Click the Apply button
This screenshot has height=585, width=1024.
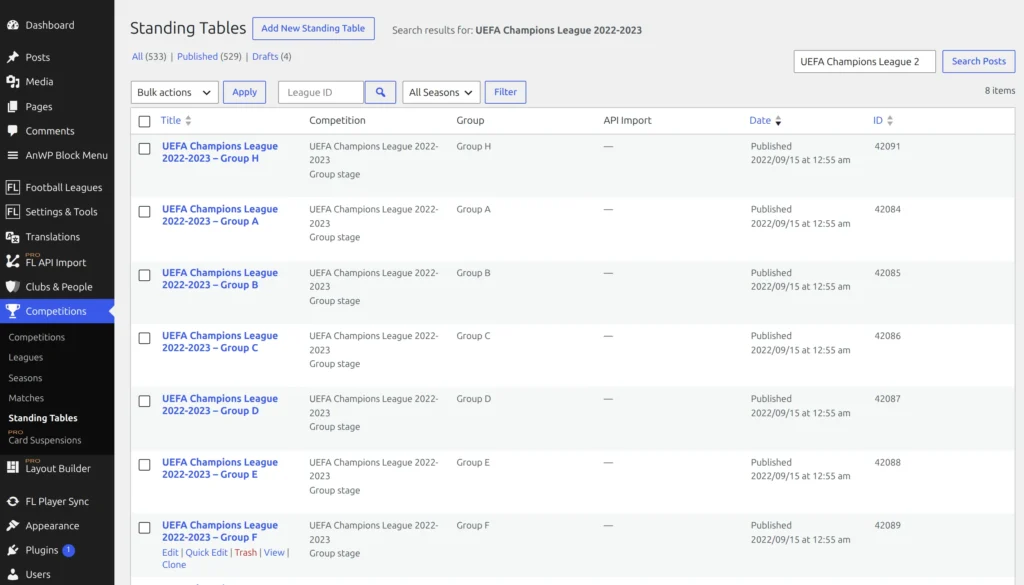244,92
